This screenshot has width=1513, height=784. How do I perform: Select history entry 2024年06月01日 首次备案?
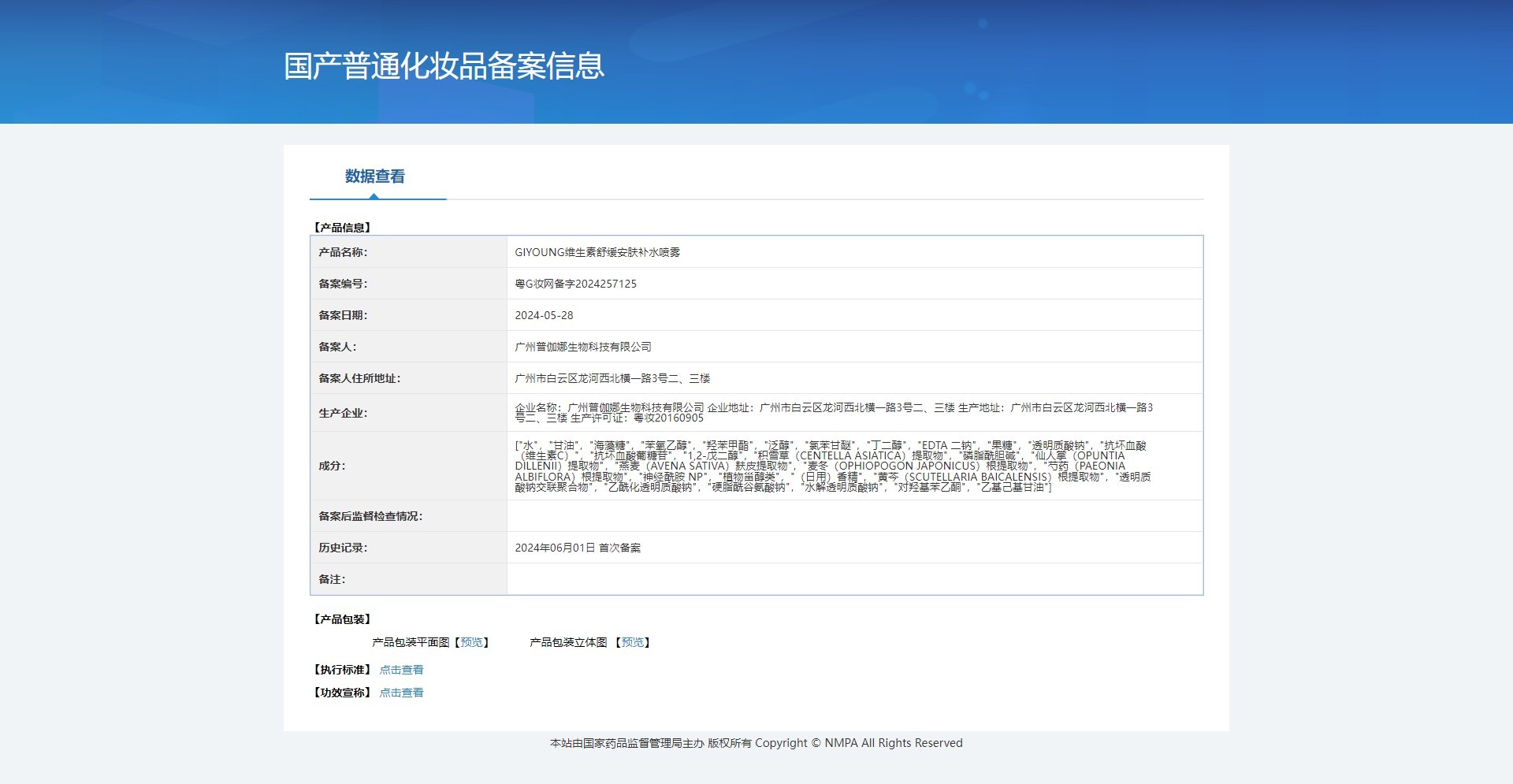point(578,548)
